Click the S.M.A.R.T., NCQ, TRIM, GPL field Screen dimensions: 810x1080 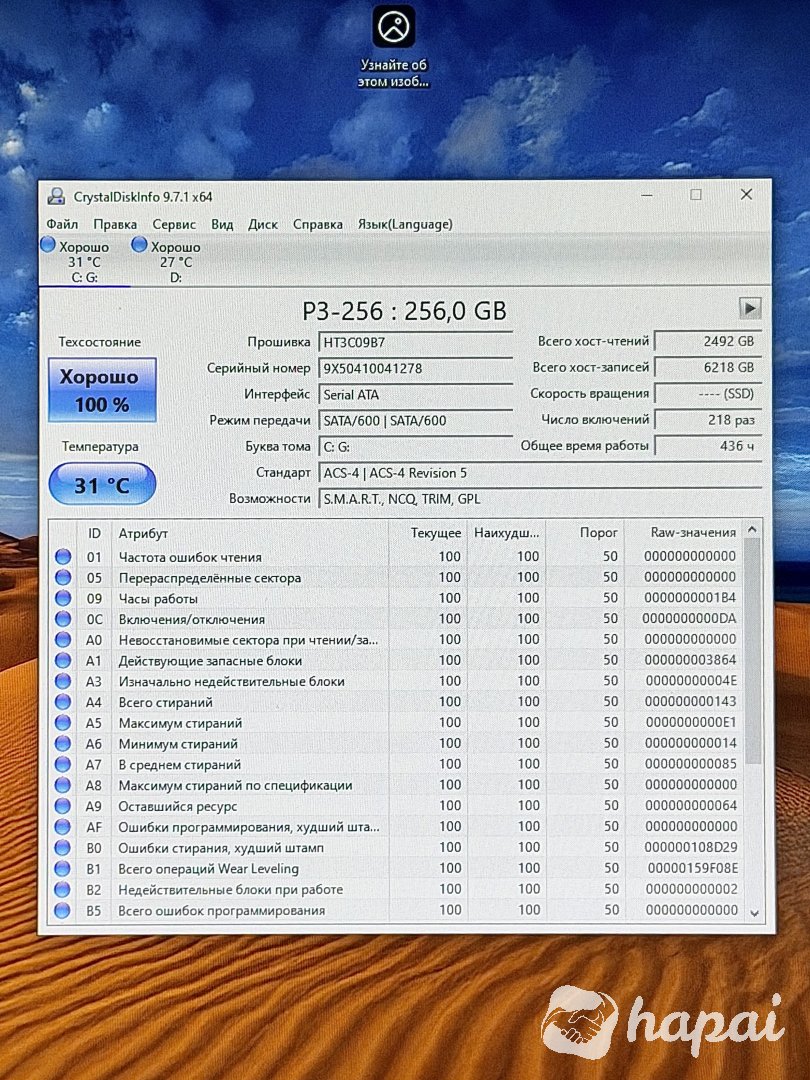coord(540,499)
